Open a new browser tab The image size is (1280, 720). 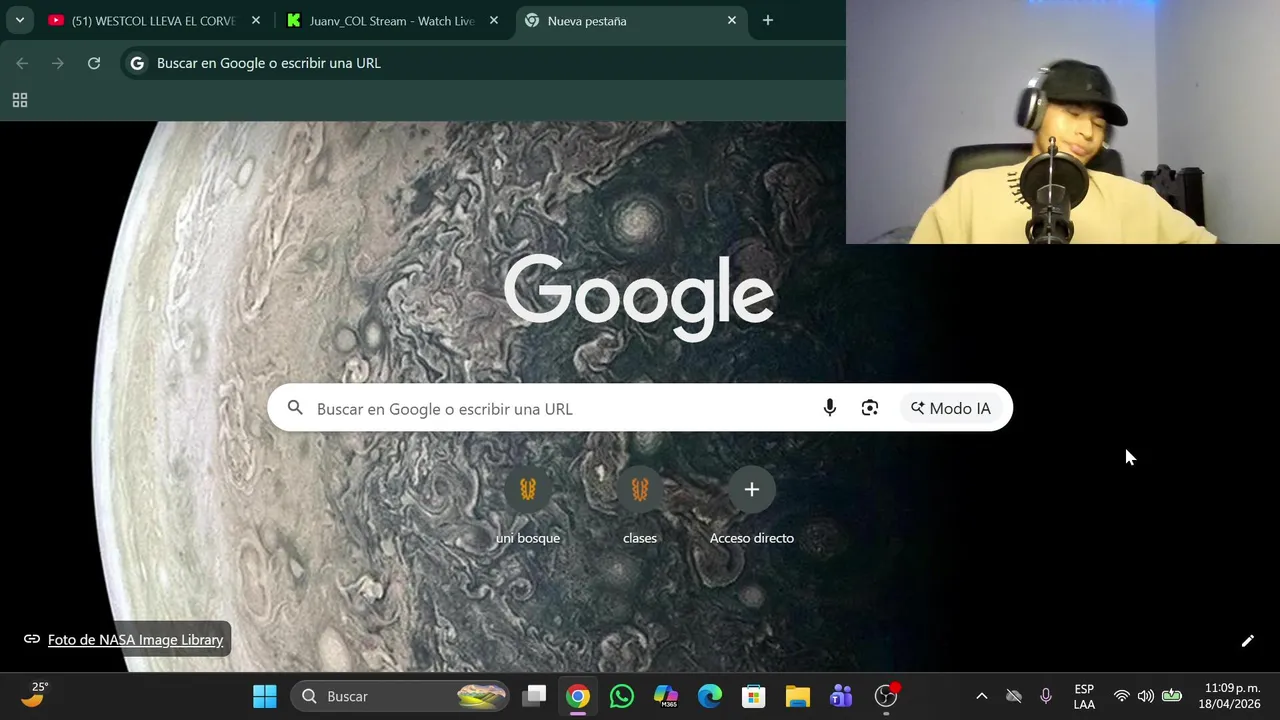(x=768, y=20)
